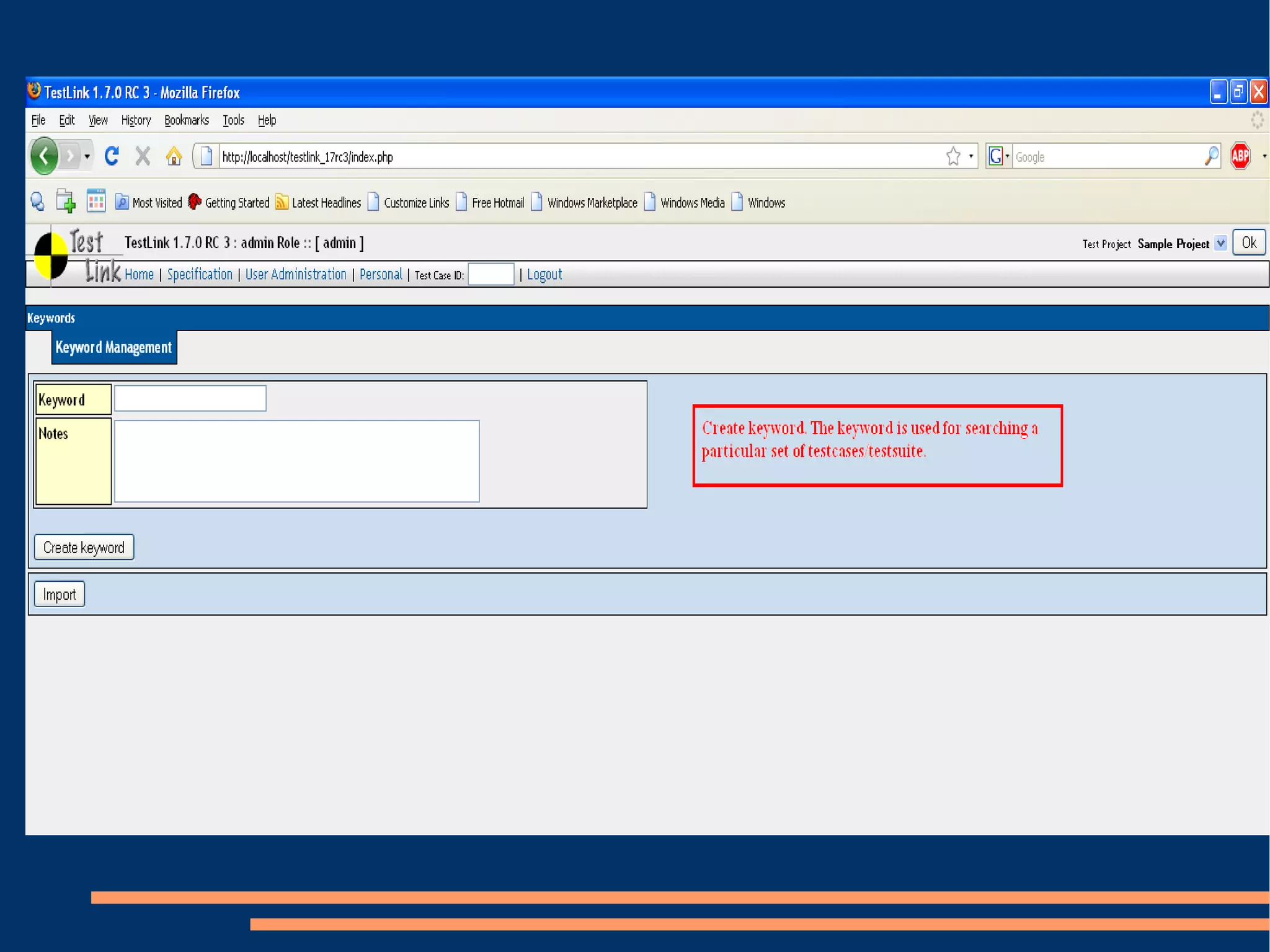Open the Tools menu
This screenshot has height=952, width=1270.
click(233, 120)
